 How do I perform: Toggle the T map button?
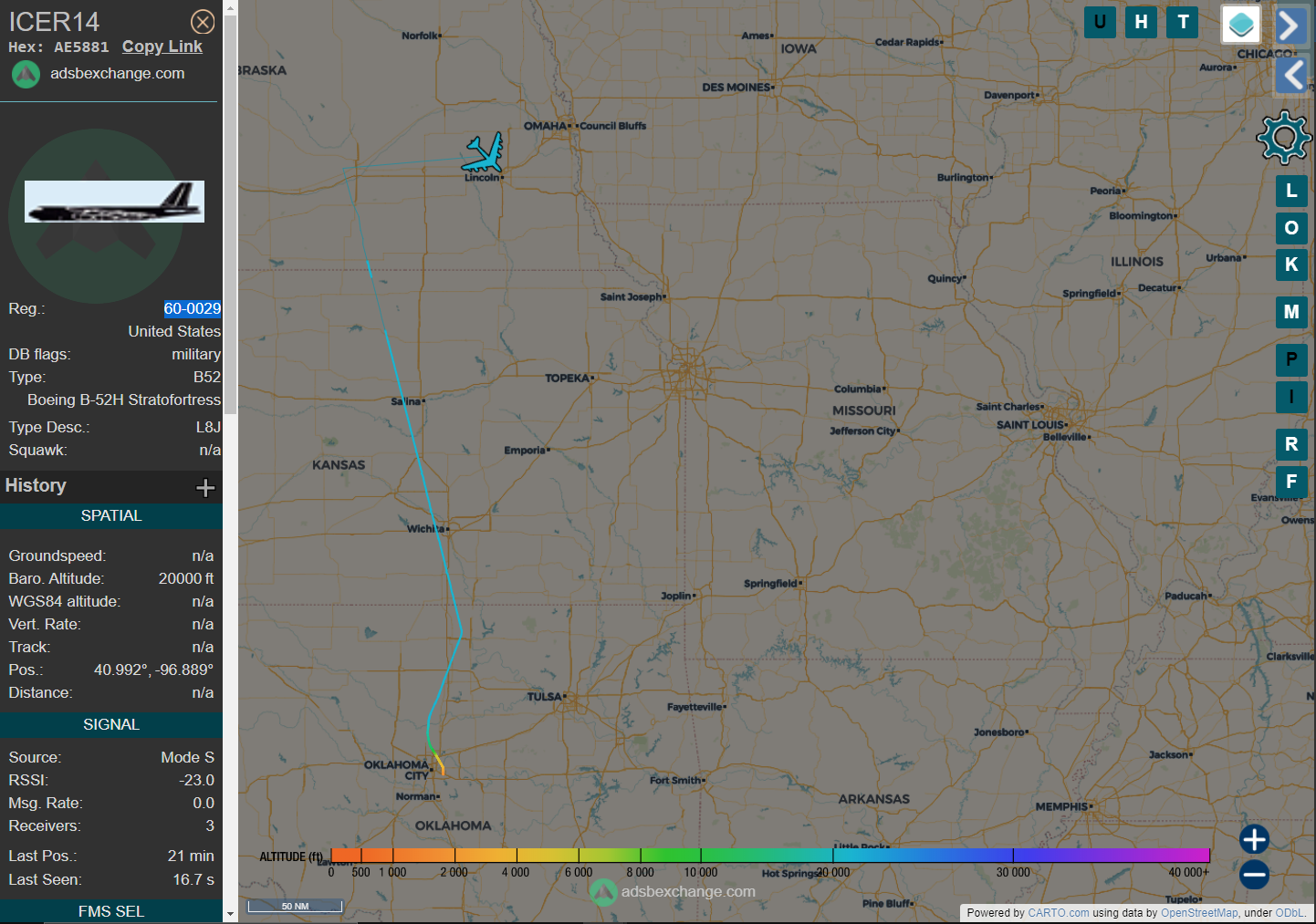(x=1184, y=22)
